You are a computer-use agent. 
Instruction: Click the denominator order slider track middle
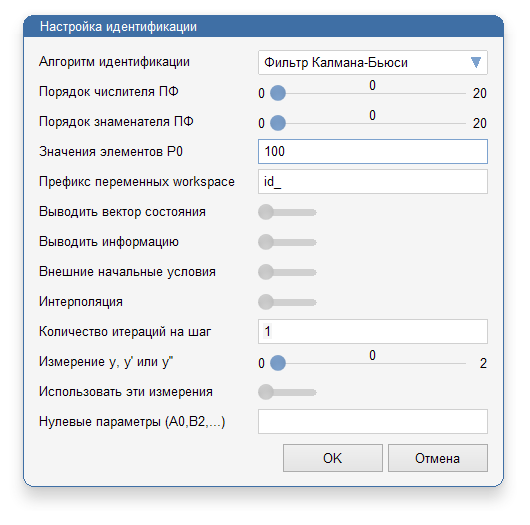[x=372, y=123]
